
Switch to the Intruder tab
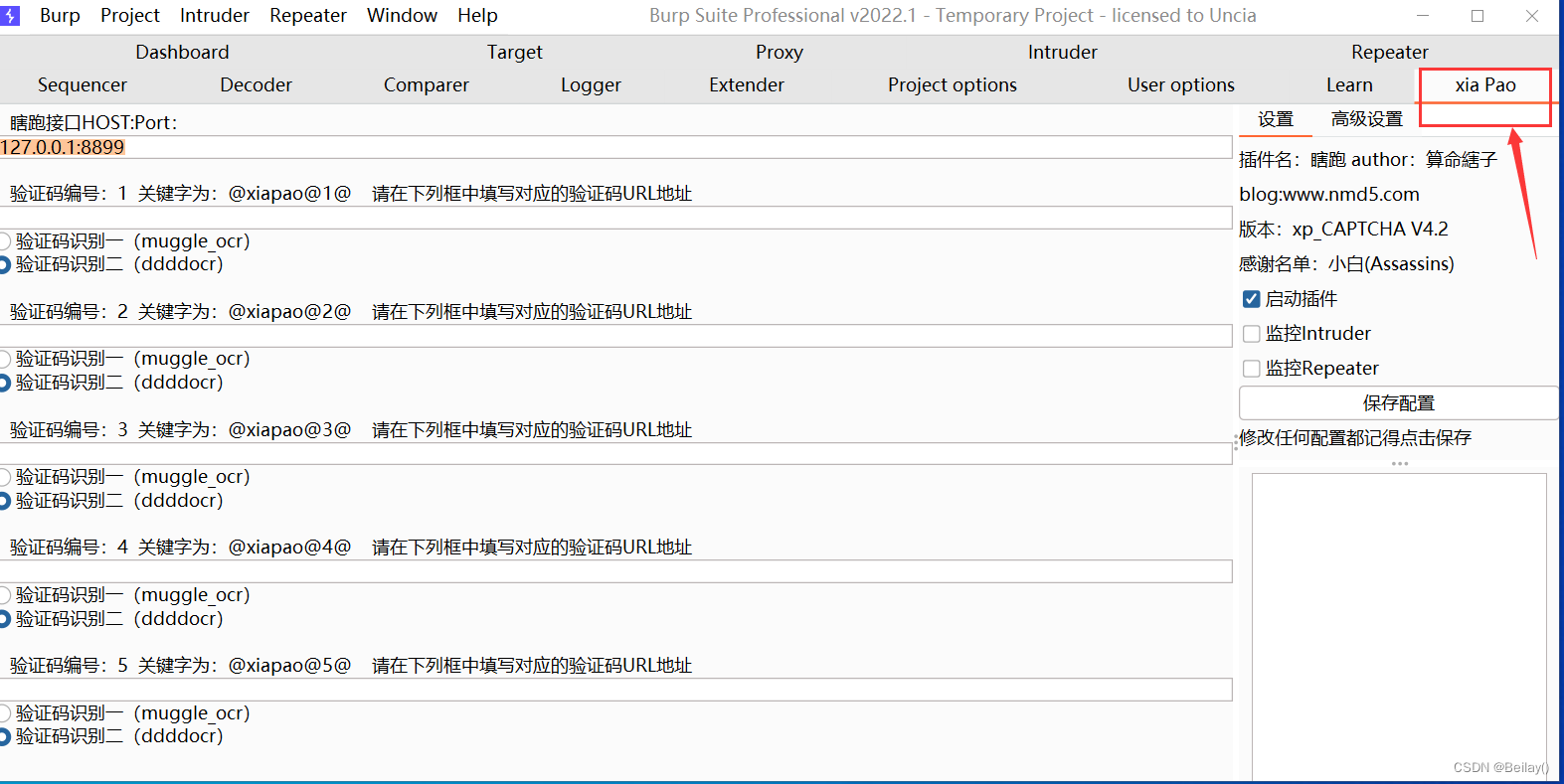pos(1063,52)
